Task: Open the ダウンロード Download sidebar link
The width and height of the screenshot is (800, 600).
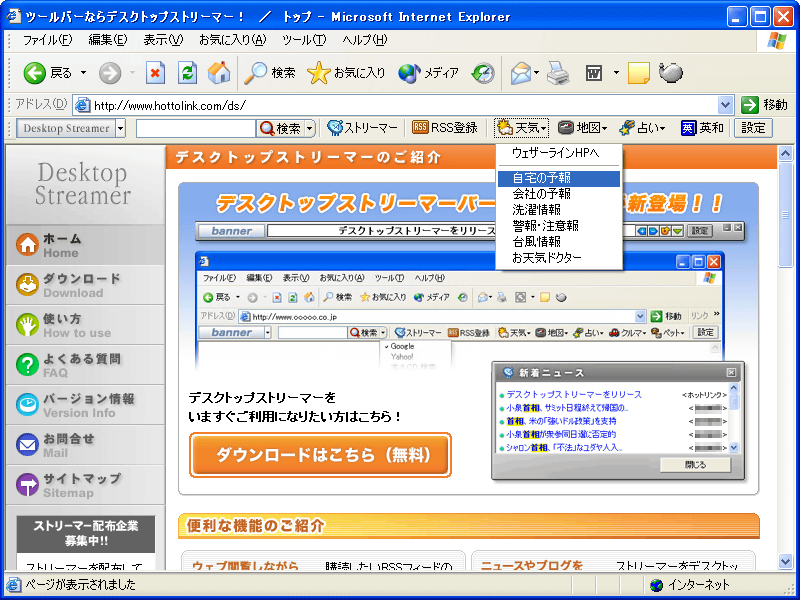Action: coord(86,285)
